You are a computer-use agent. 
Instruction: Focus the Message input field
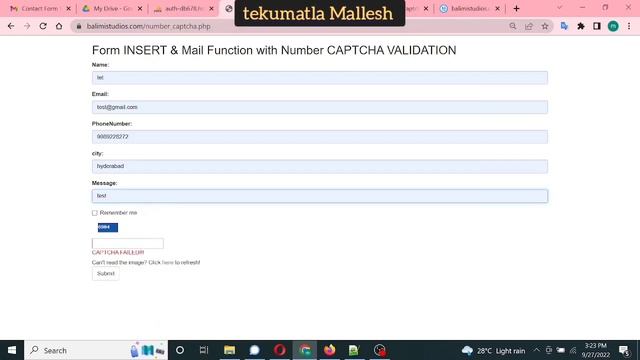(x=320, y=196)
